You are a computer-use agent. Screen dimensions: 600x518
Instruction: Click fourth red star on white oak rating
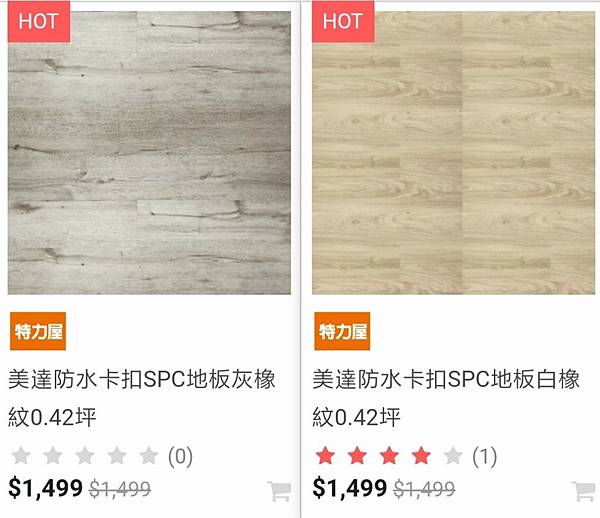pyautogui.click(x=421, y=456)
